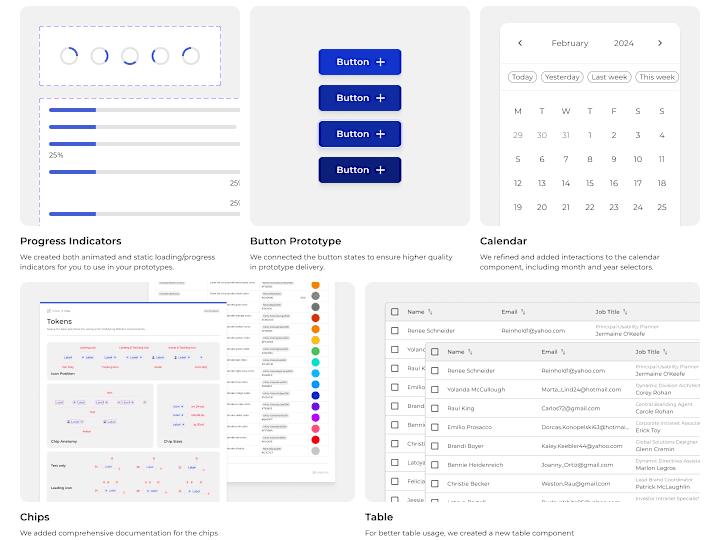Screen dimensions: 720x540
Task: Click the Progress Indicators heading
Action: click(71, 241)
